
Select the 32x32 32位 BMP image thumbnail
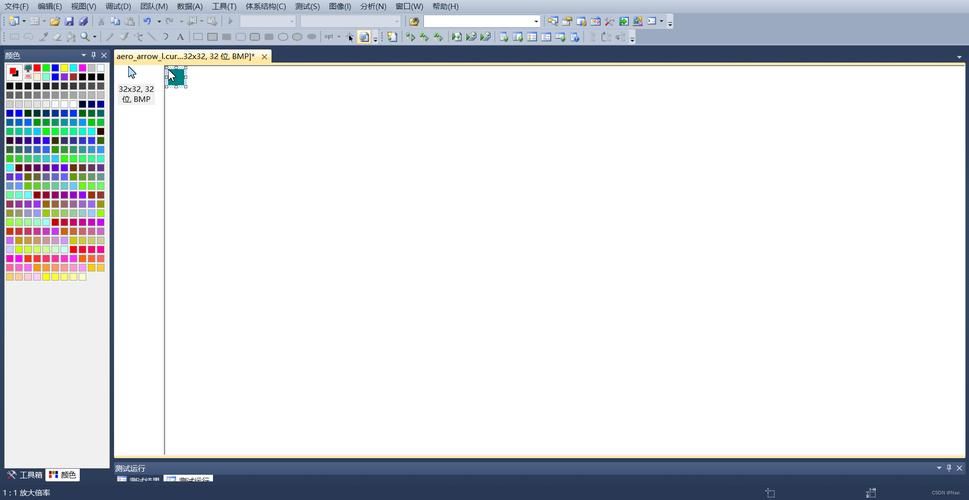coord(136,85)
